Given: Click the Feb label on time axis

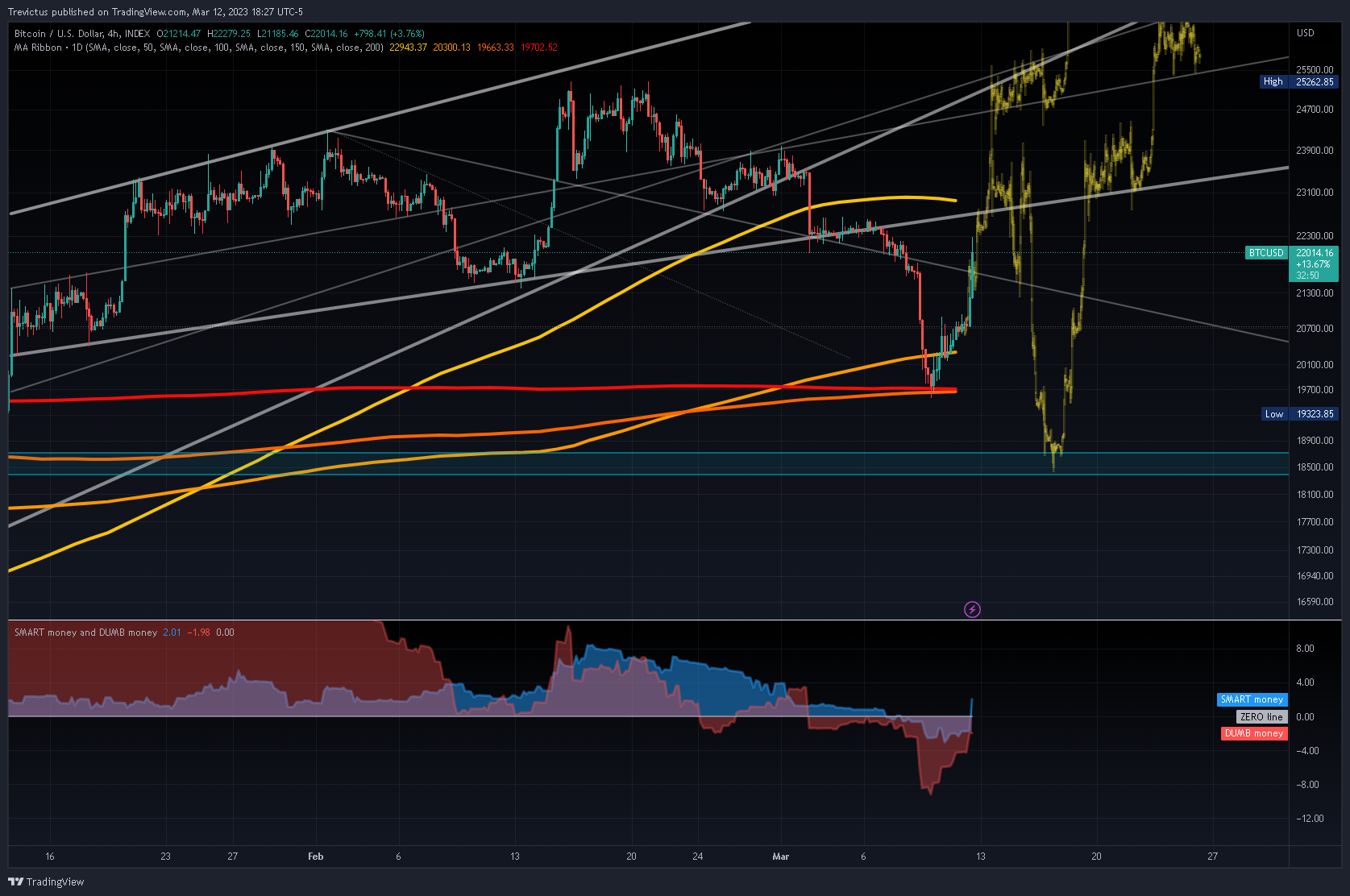Looking at the screenshot, I should point(315,857).
